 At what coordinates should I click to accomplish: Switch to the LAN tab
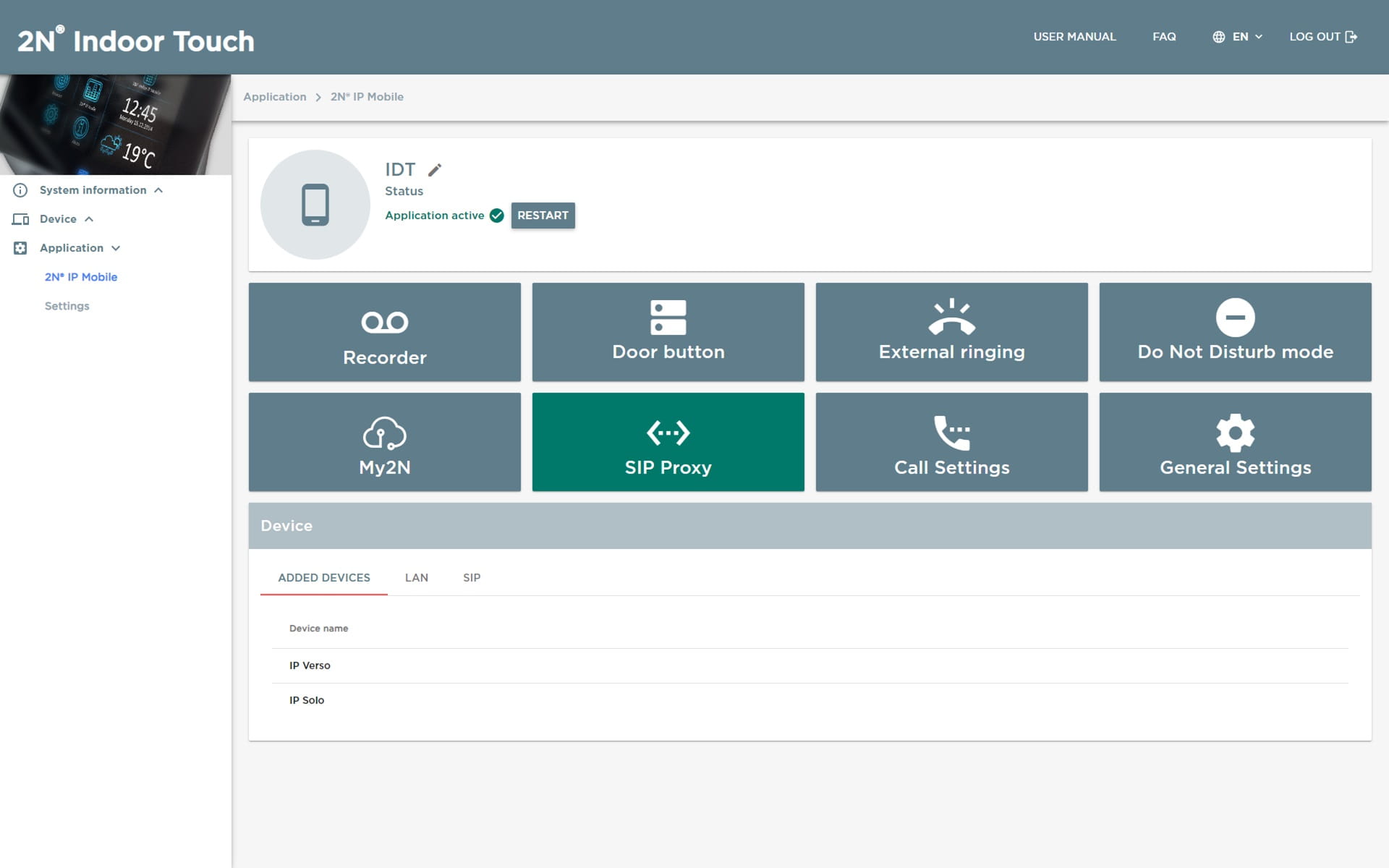click(417, 577)
